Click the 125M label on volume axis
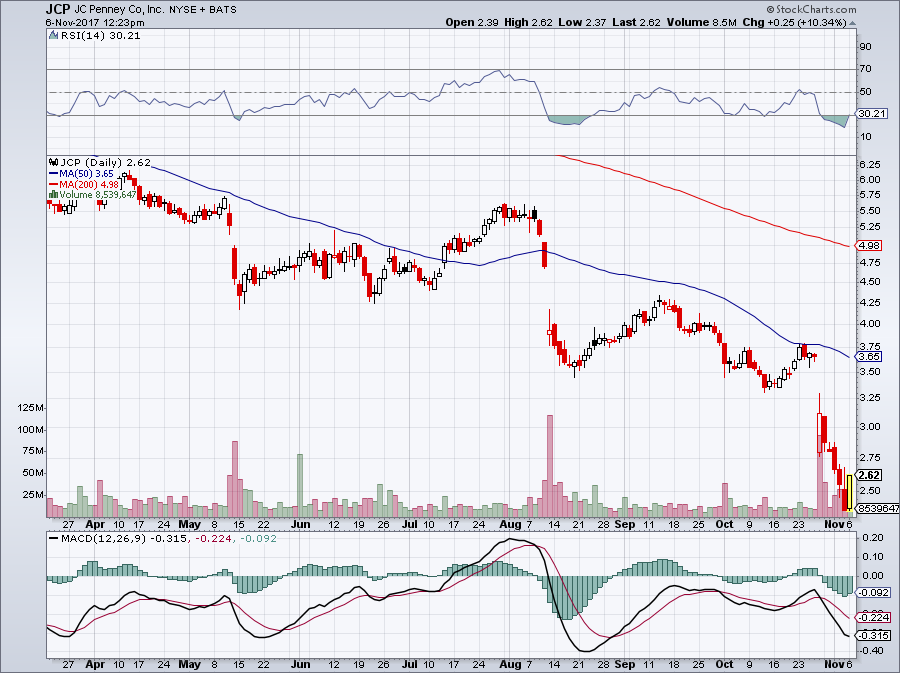The width and height of the screenshot is (900, 673). (31, 408)
